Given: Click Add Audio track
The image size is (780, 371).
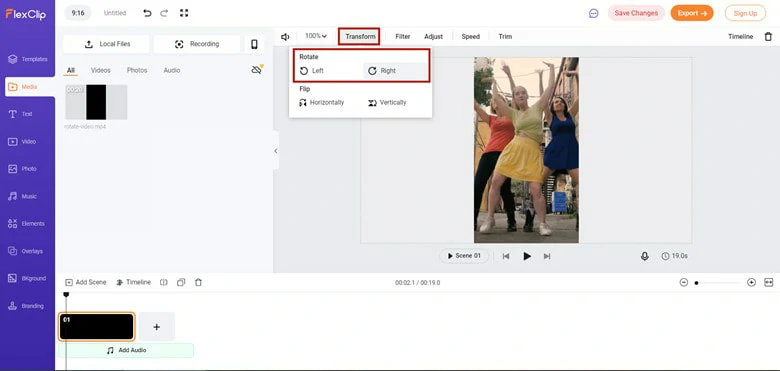Looking at the screenshot, I should pyautogui.click(x=126, y=351).
